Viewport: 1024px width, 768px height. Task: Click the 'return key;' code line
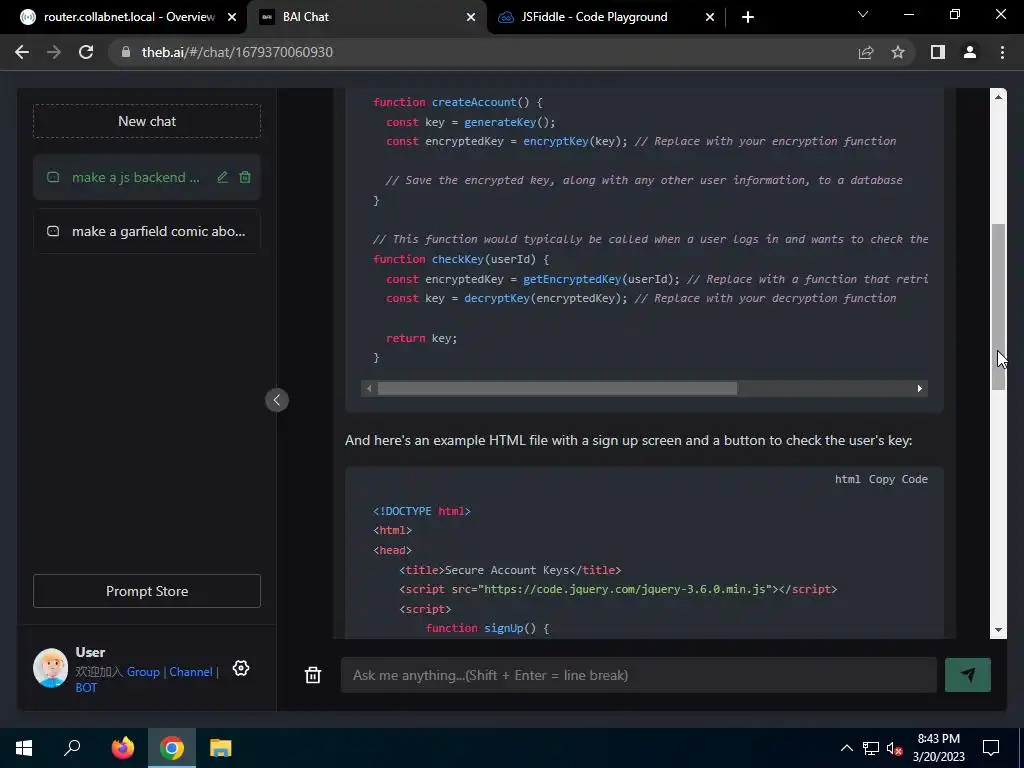421,338
